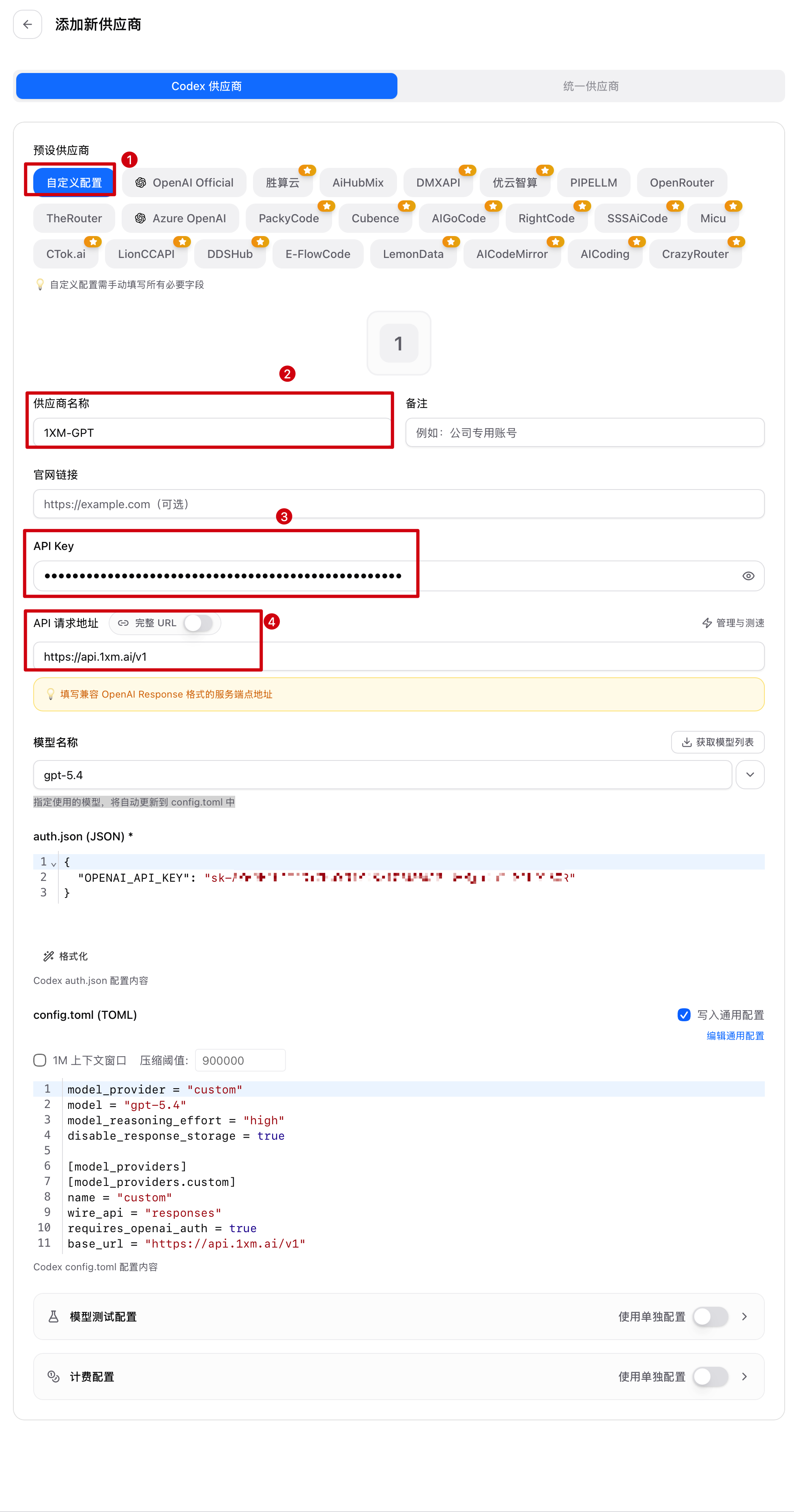Open 编辑通用配置 link
The width and height of the screenshot is (794, 1512).
point(735,1036)
